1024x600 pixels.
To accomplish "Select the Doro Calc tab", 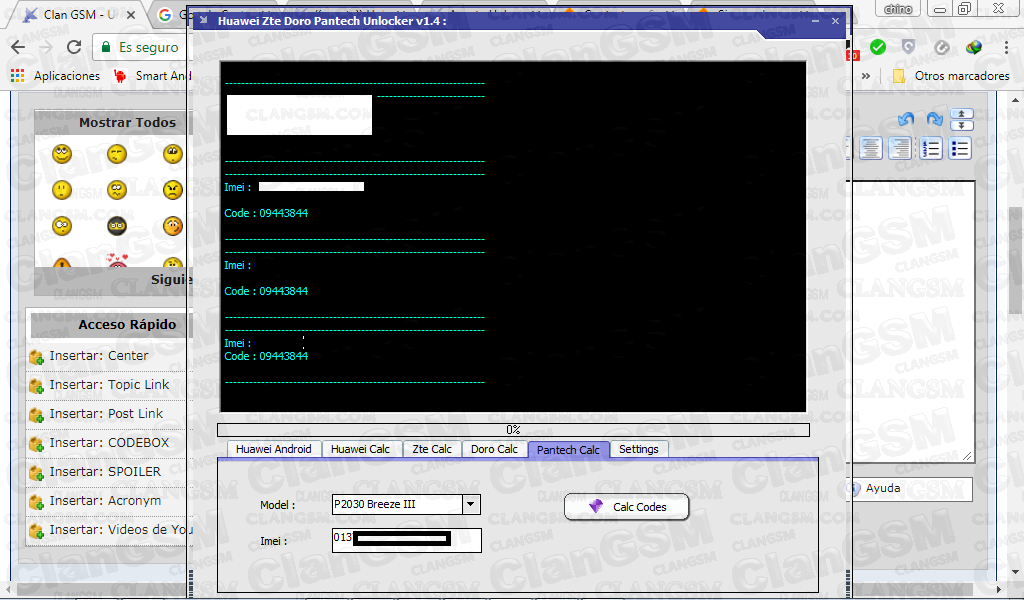I will 494,449.
